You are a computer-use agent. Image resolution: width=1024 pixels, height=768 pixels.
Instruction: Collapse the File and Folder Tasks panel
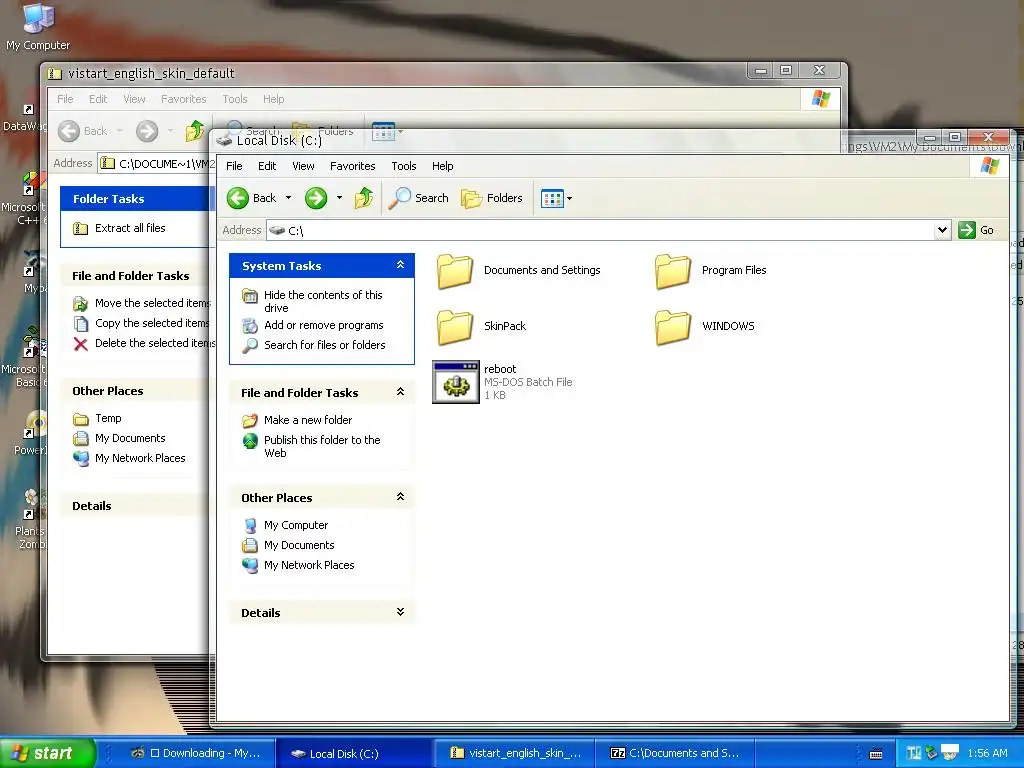point(400,392)
